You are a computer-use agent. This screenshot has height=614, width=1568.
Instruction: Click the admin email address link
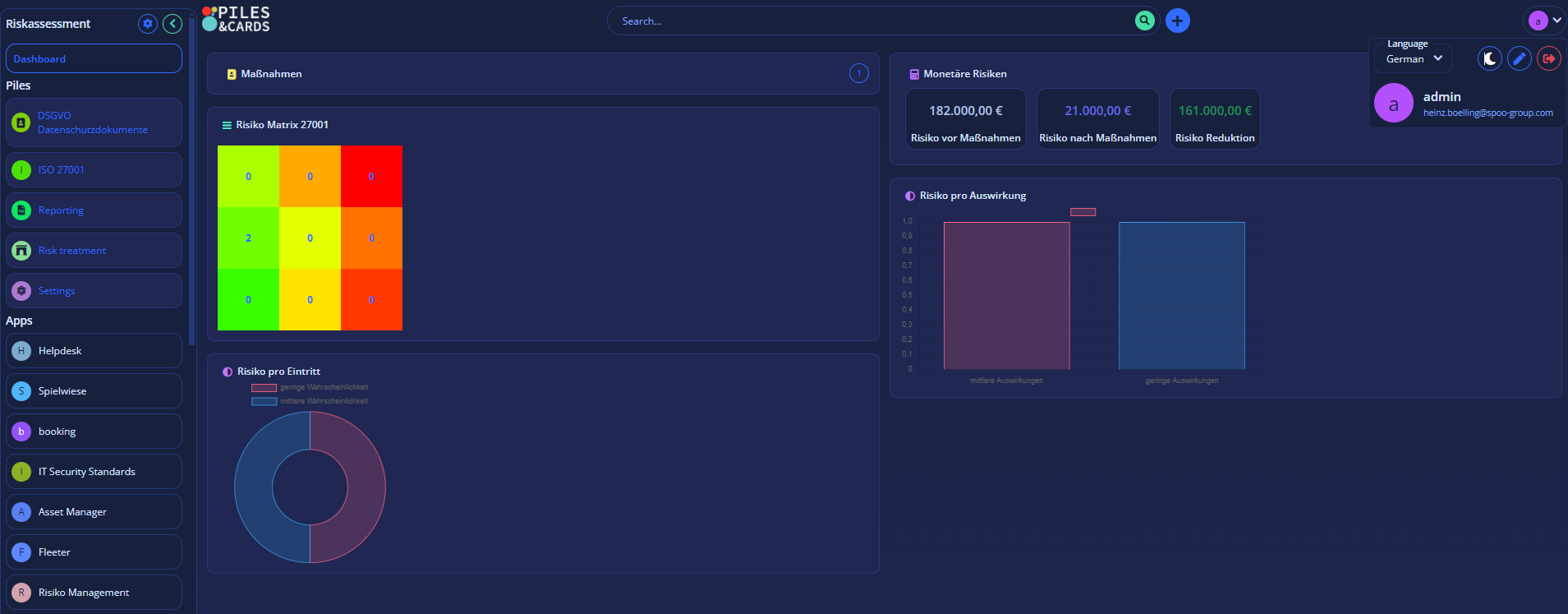(x=1488, y=113)
